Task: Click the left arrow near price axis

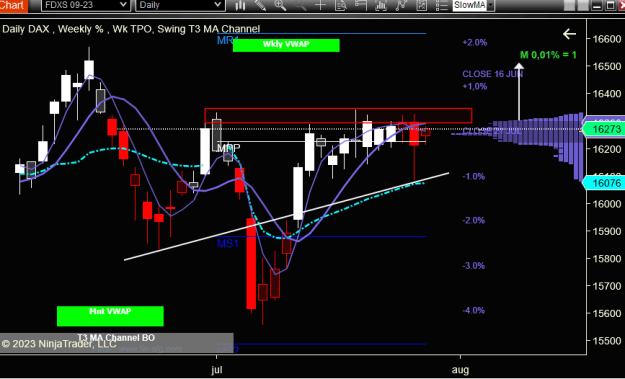Action: coord(569,34)
